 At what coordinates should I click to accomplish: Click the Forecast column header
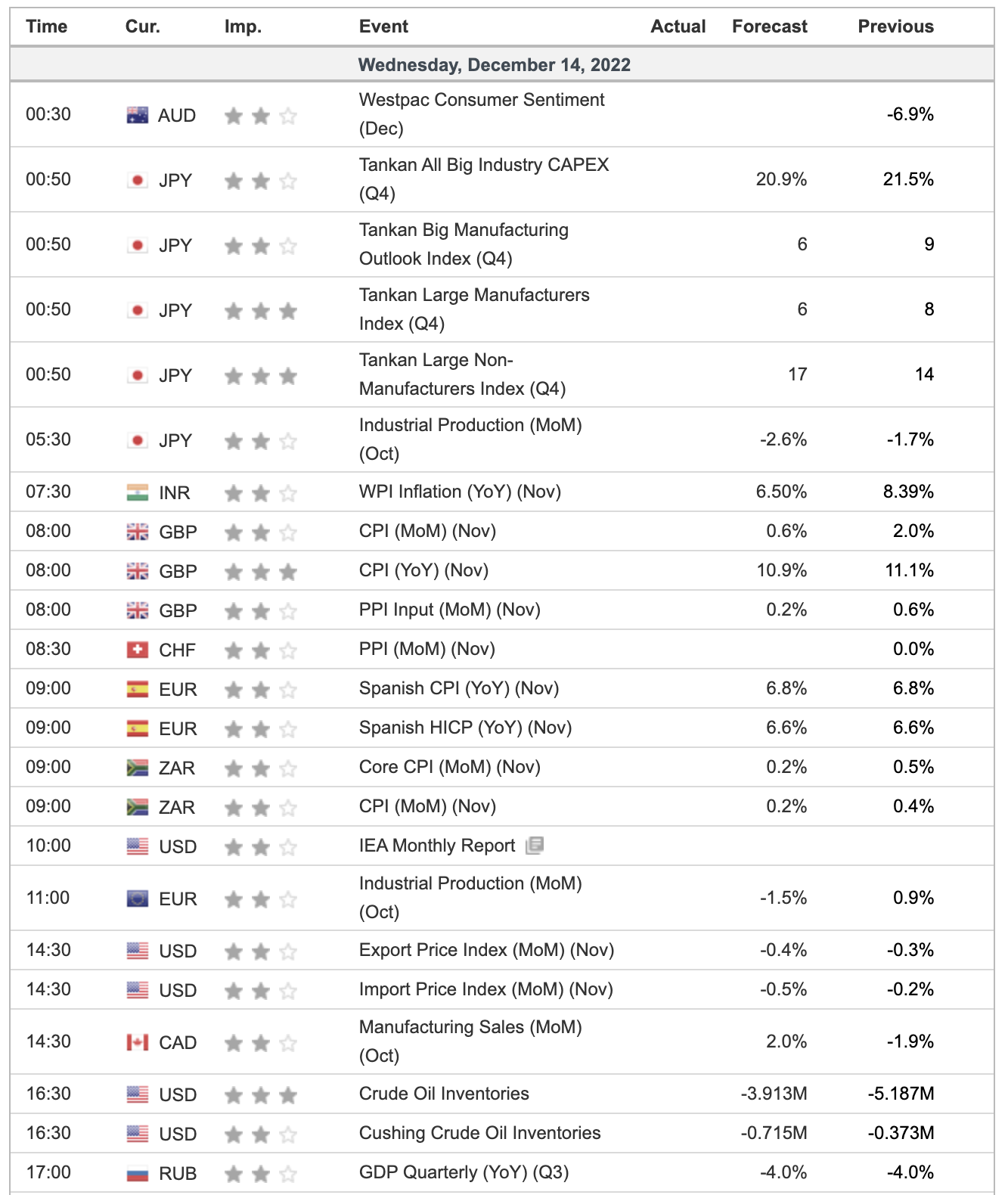point(769,26)
